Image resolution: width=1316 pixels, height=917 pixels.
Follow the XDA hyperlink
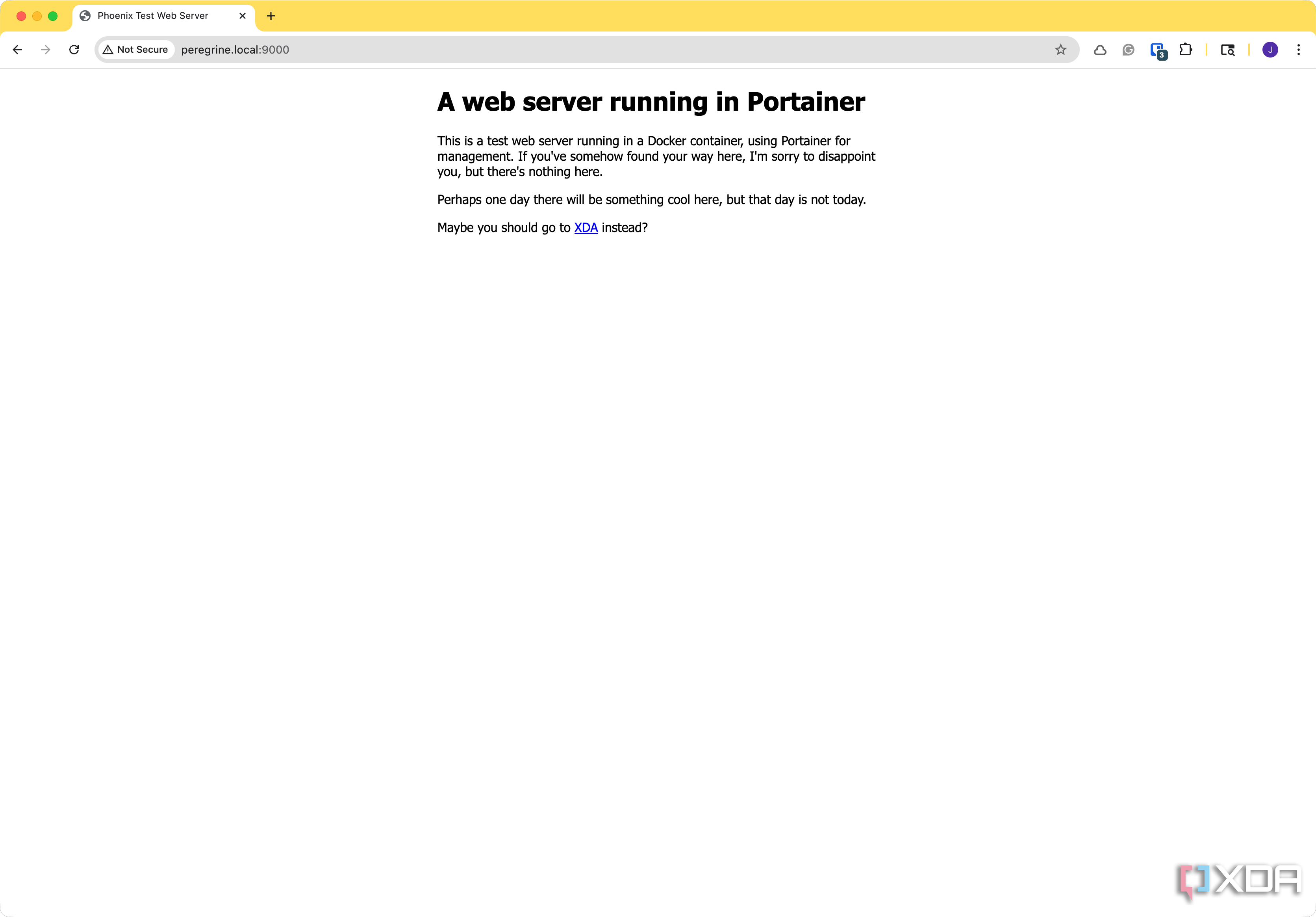[586, 228]
